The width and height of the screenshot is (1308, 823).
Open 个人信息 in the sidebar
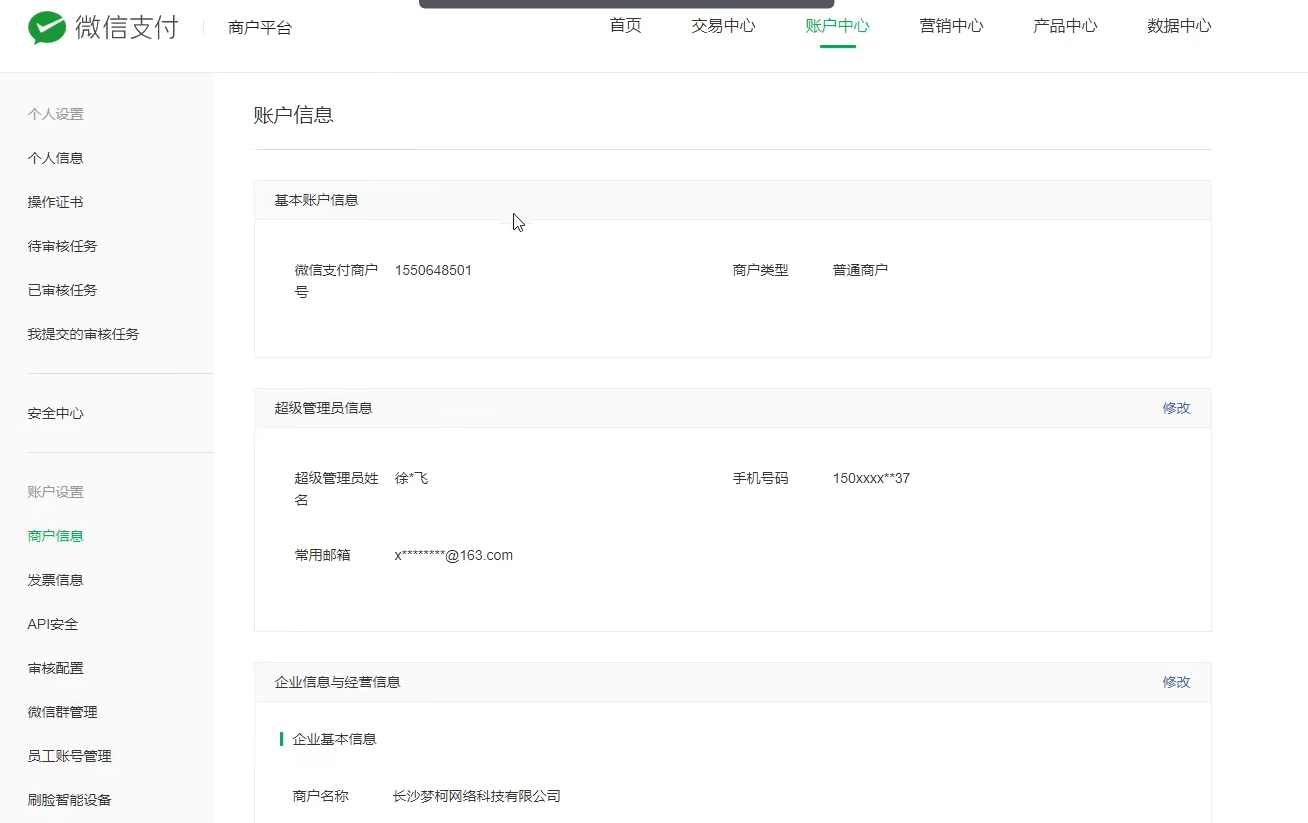tap(56, 158)
